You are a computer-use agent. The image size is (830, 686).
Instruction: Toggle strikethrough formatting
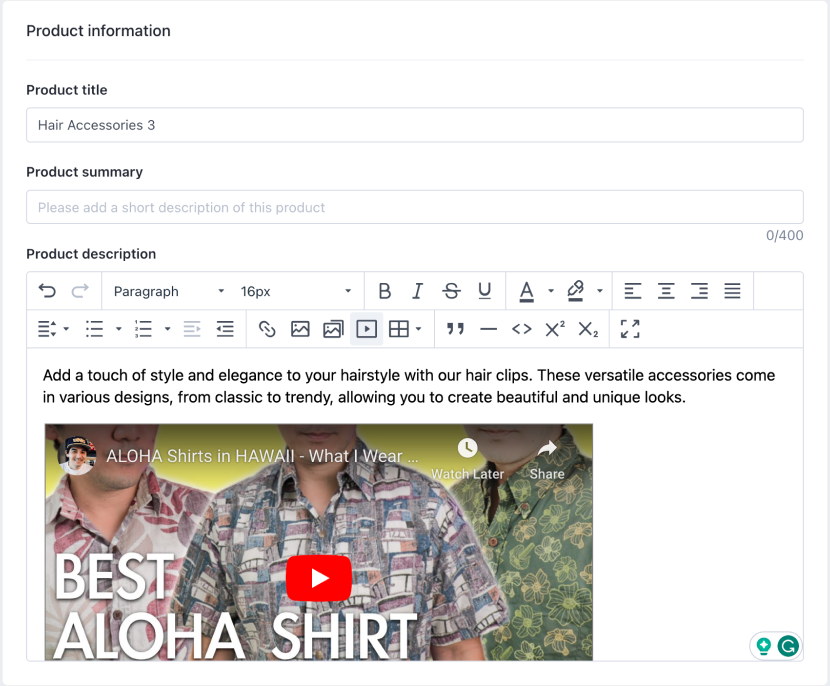point(452,291)
